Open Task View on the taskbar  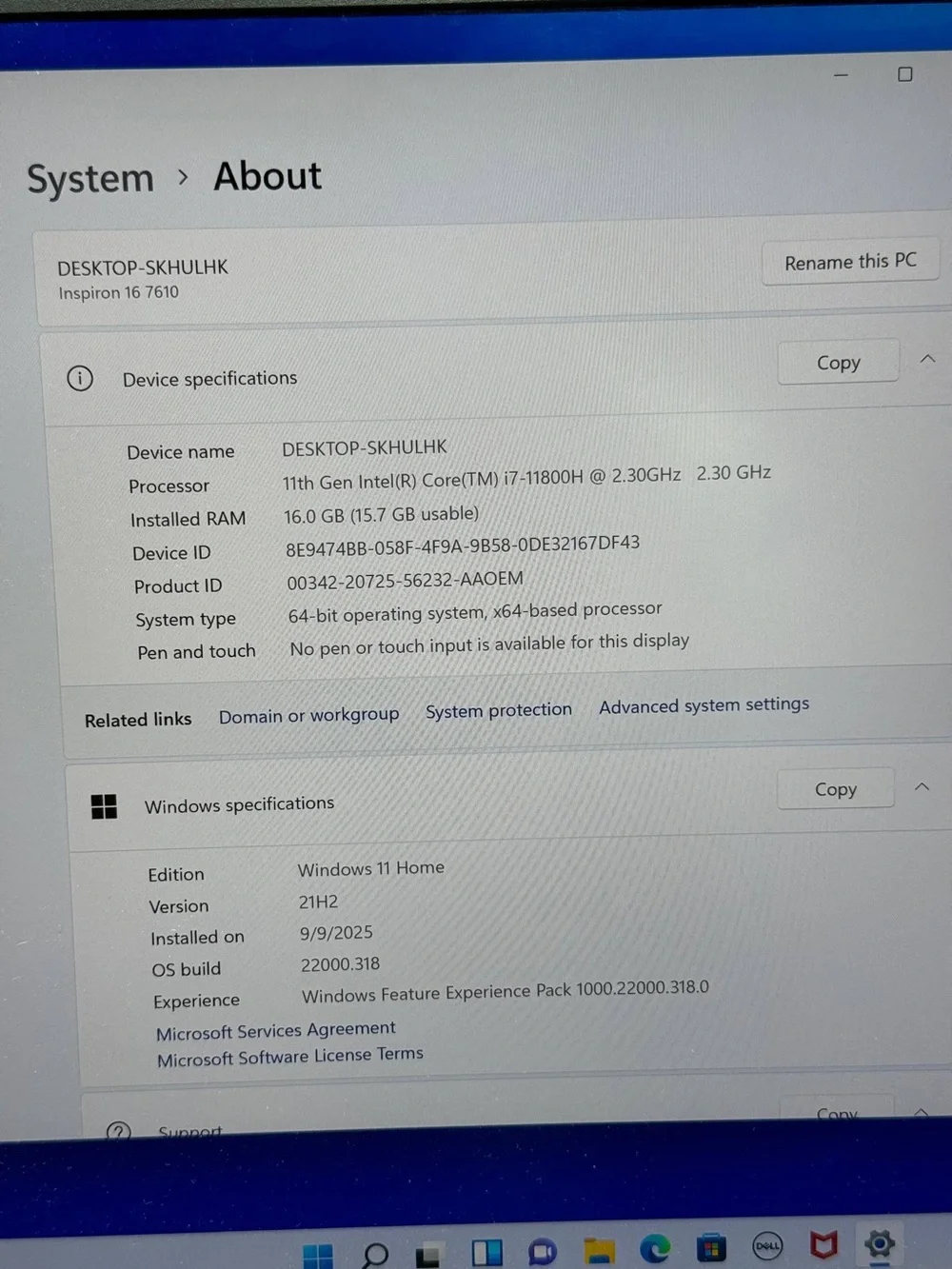point(429,1255)
